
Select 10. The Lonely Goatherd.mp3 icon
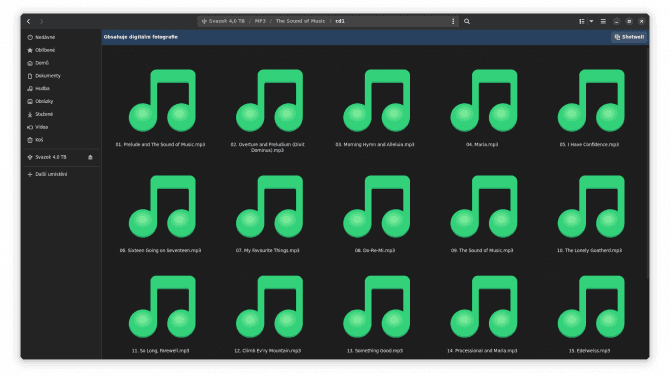click(x=591, y=207)
